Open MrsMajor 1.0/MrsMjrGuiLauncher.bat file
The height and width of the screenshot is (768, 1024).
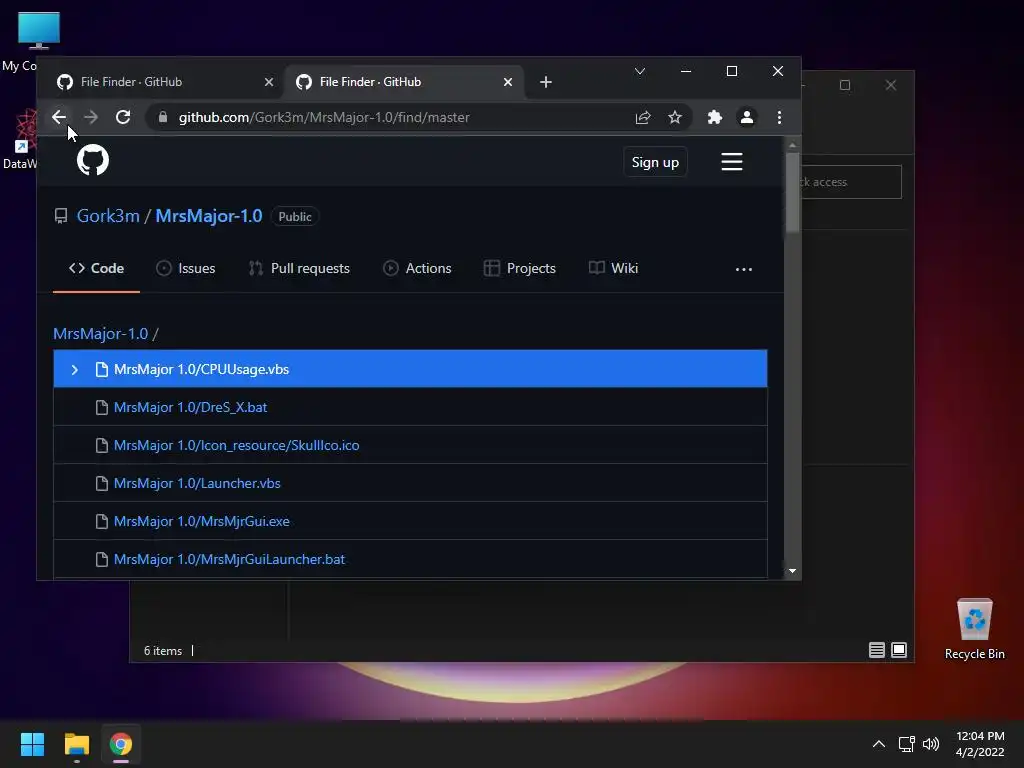[x=229, y=559]
